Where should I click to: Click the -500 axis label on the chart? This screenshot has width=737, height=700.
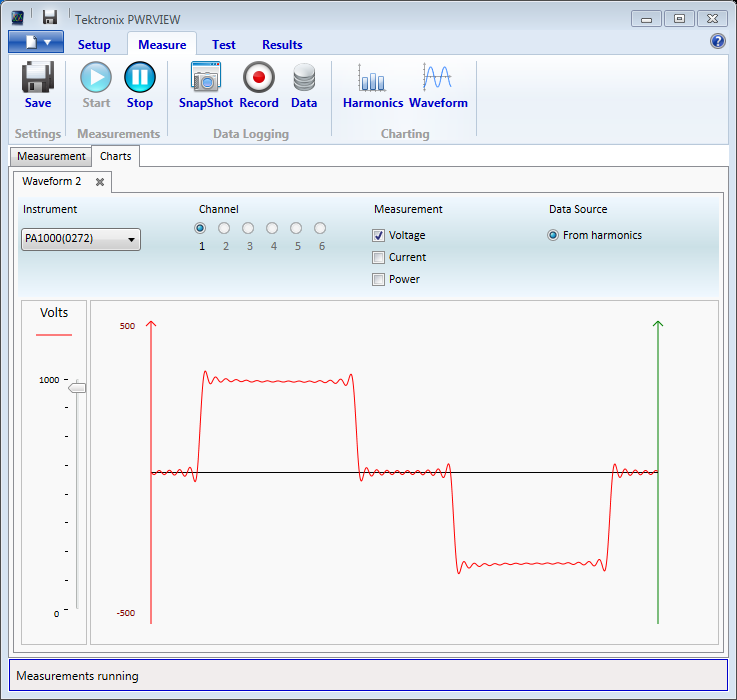(126, 613)
